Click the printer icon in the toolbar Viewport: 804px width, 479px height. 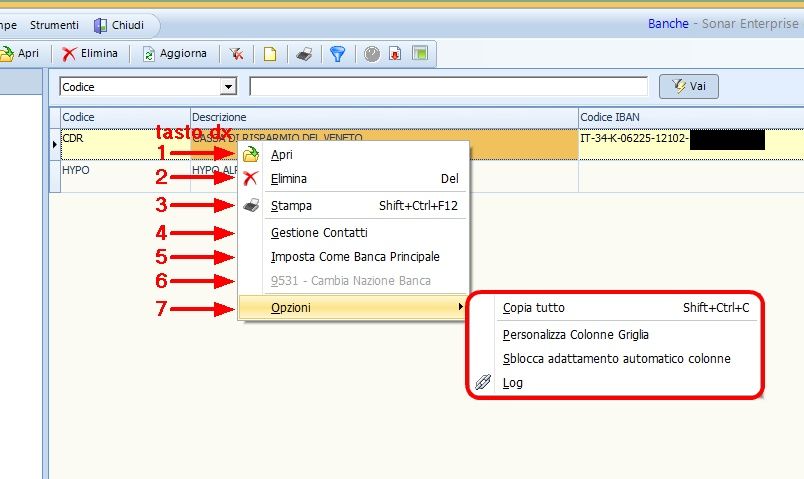coord(305,54)
